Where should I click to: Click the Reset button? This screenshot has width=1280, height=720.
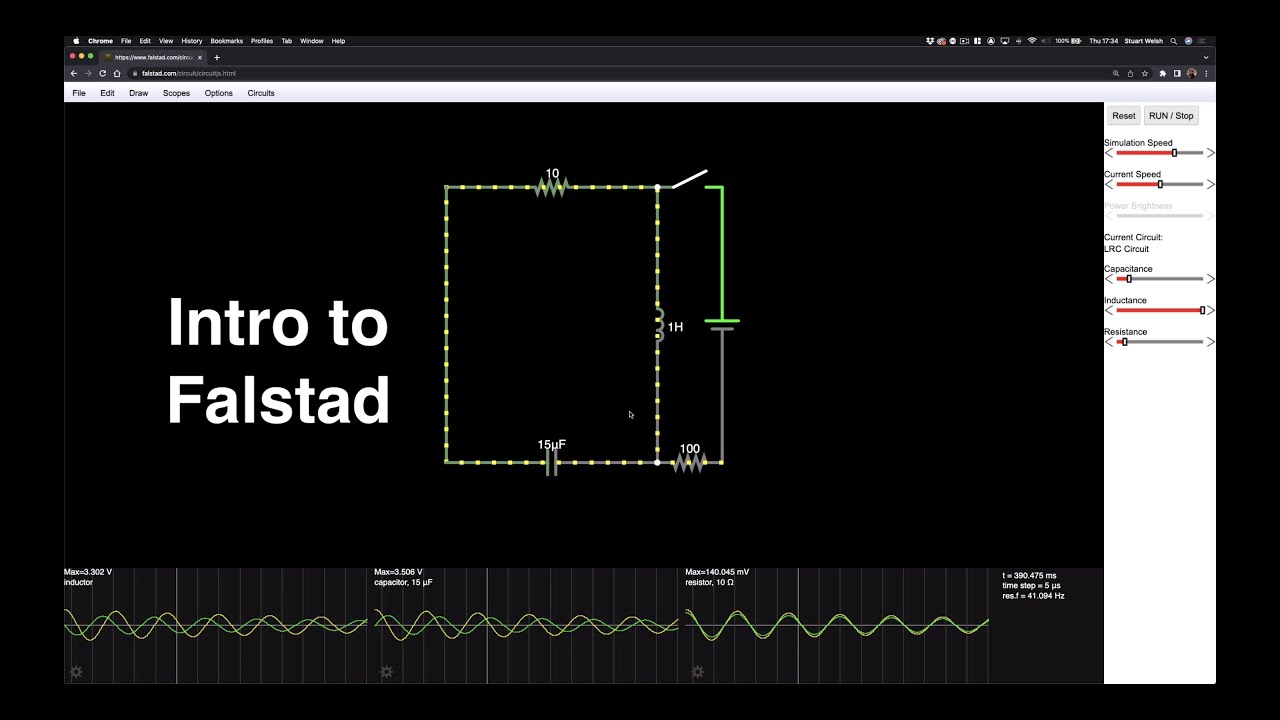[x=1124, y=116]
